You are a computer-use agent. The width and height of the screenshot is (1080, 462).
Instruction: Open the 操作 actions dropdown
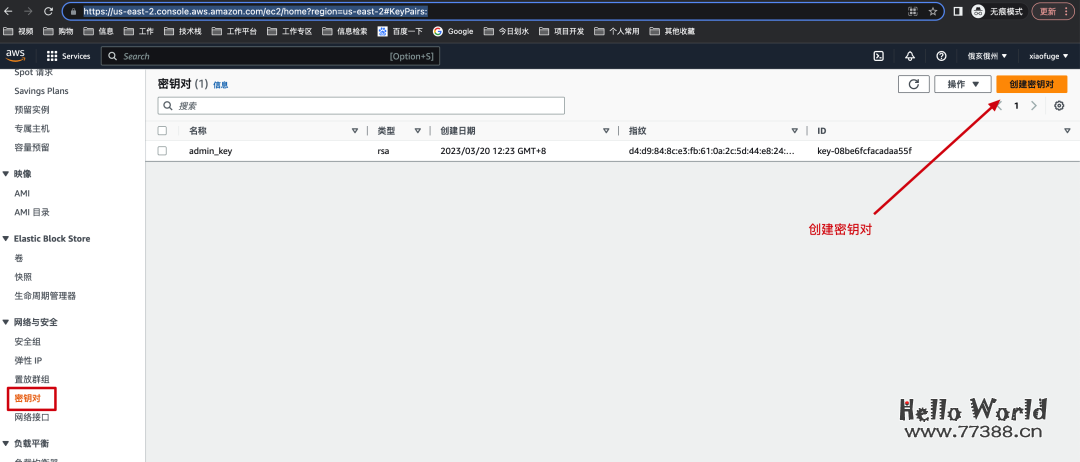coord(962,84)
